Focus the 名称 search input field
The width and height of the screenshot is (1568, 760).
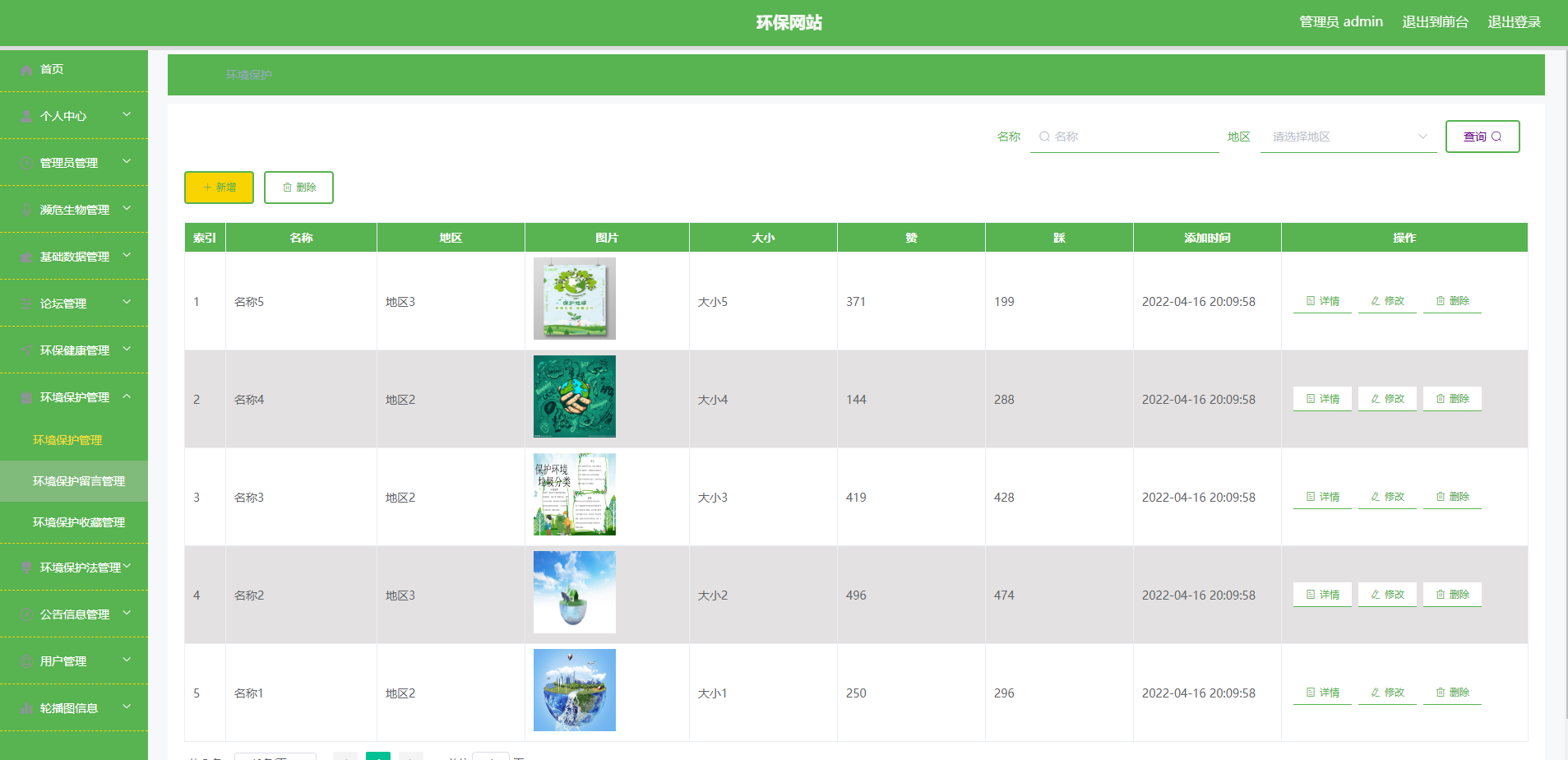pos(1124,137)
